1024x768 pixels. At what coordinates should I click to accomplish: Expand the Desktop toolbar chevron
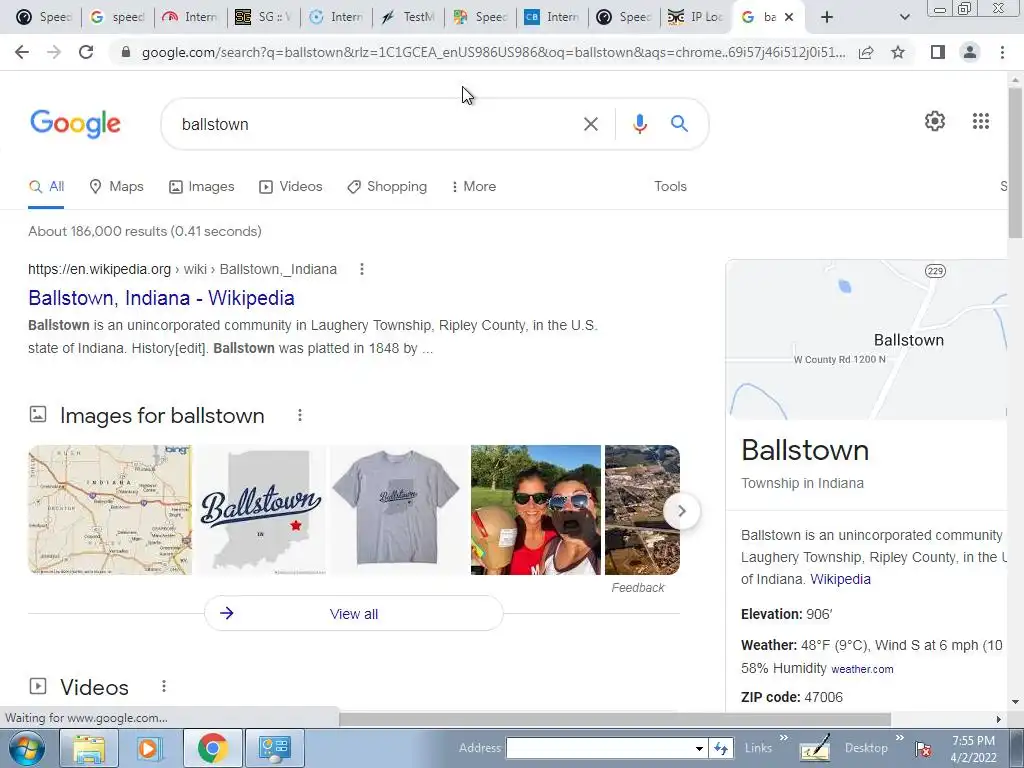[x=899, y=738]
